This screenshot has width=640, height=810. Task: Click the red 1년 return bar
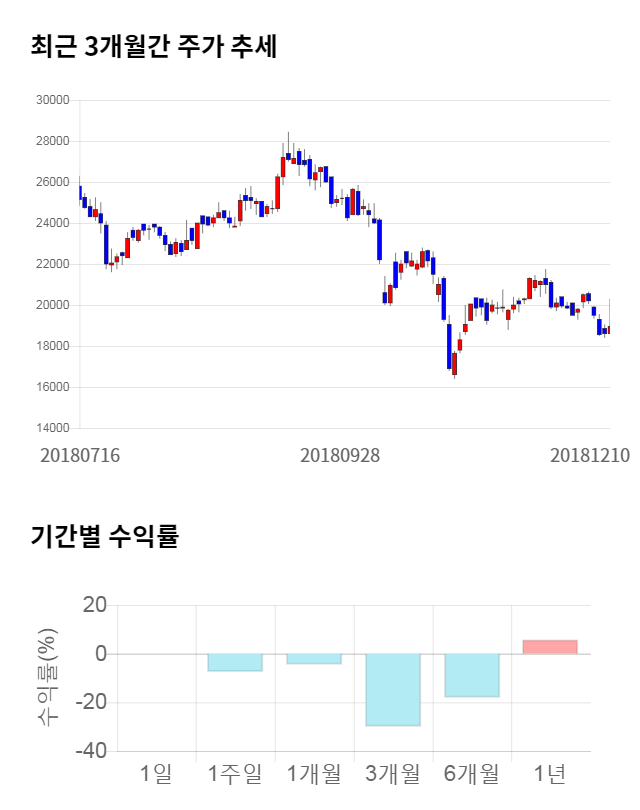[550, 647]
